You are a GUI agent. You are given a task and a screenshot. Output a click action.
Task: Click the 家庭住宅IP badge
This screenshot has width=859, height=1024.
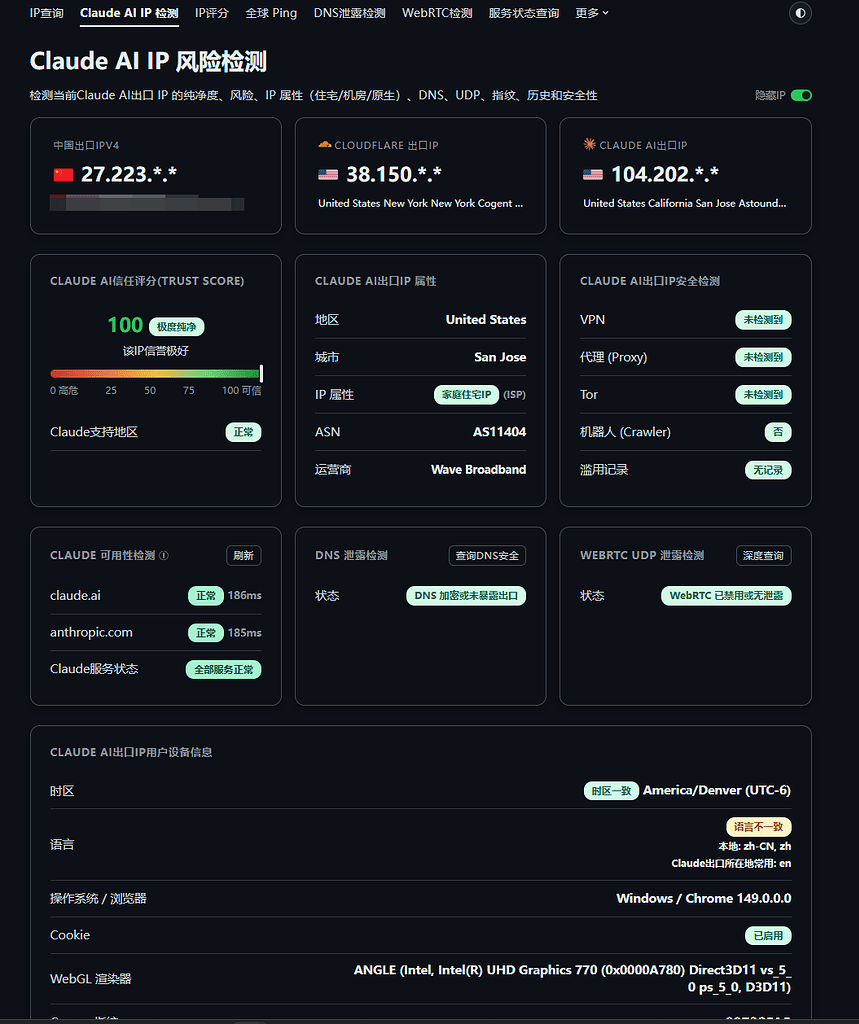[466, 394]
